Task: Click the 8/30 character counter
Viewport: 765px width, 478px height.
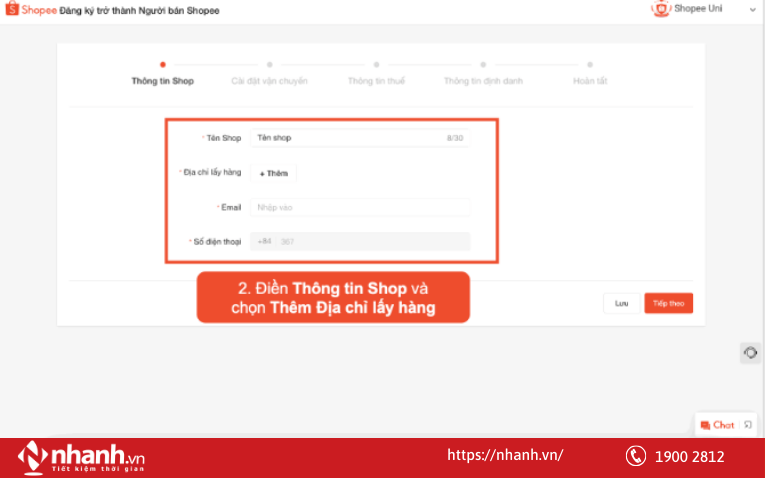Action: click(455, 138)
